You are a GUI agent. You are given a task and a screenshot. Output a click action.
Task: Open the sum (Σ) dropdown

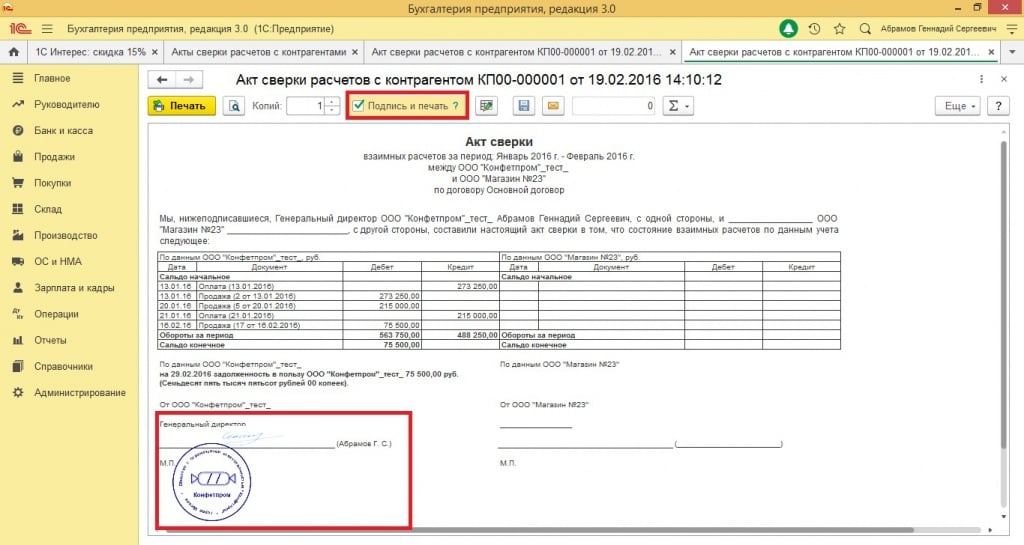(679, 106)
